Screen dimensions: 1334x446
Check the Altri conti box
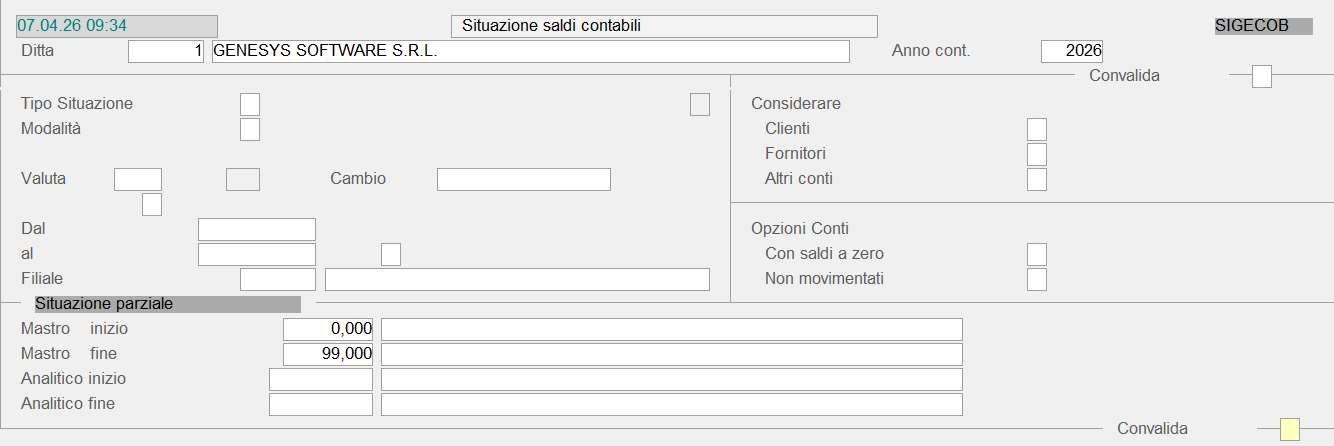click(1037, 179)
